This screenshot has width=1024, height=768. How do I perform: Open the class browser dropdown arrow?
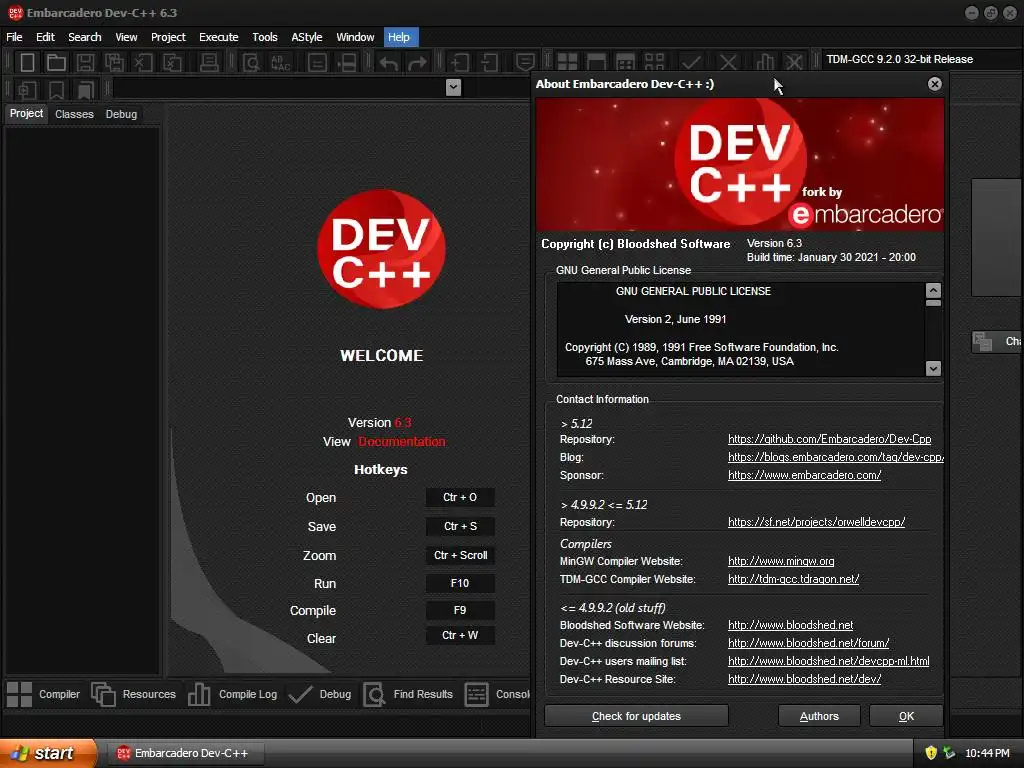pos(453,88)
